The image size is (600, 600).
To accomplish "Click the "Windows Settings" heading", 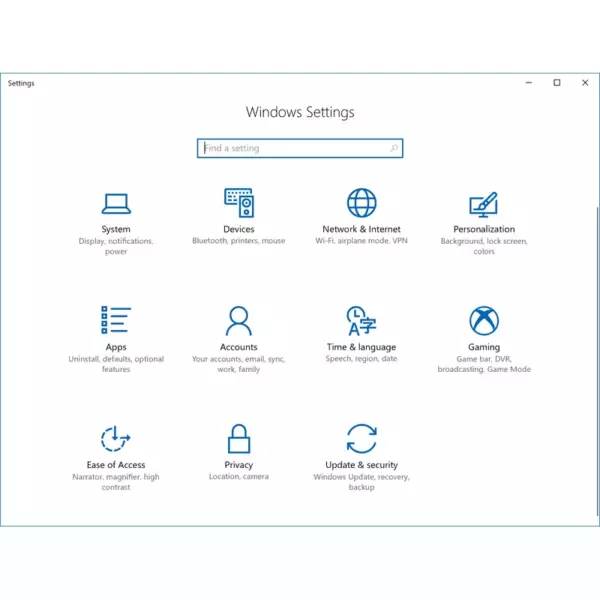I will (300, 112).
